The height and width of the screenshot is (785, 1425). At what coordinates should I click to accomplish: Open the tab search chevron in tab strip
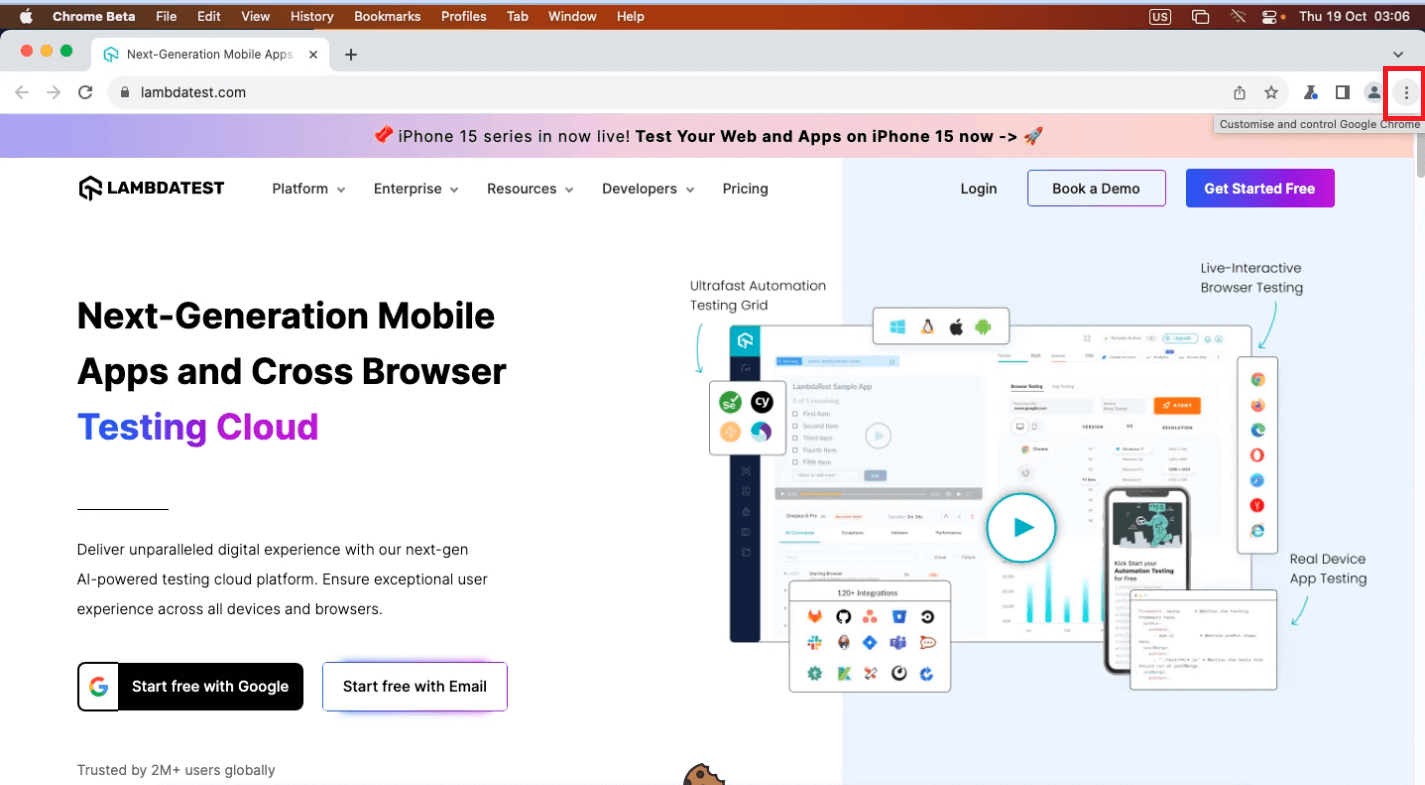[x=1398, y=54]
